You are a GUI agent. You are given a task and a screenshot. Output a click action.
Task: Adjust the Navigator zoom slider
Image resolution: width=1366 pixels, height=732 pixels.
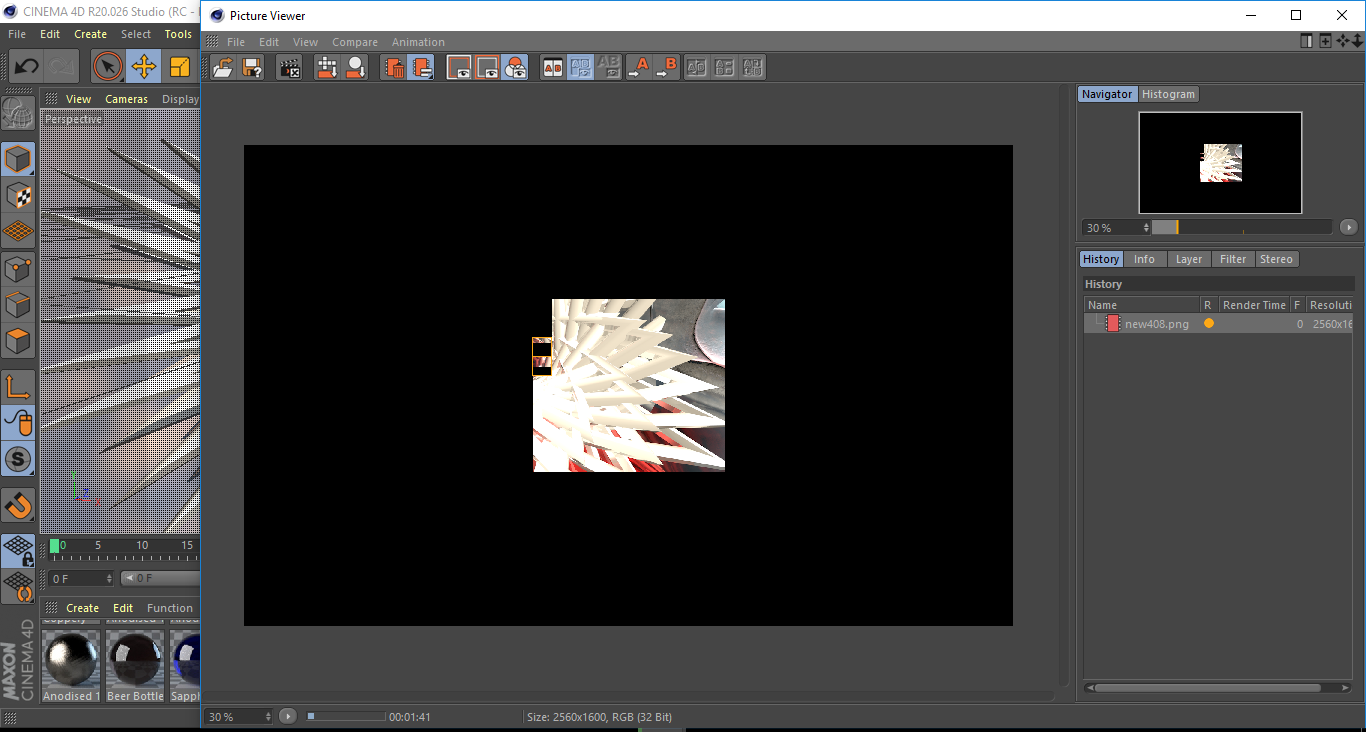point(1241,227)
